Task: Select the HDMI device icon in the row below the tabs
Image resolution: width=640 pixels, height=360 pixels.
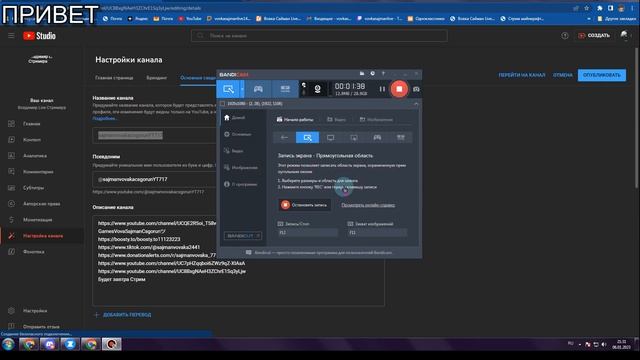Action: click(400, 138)
